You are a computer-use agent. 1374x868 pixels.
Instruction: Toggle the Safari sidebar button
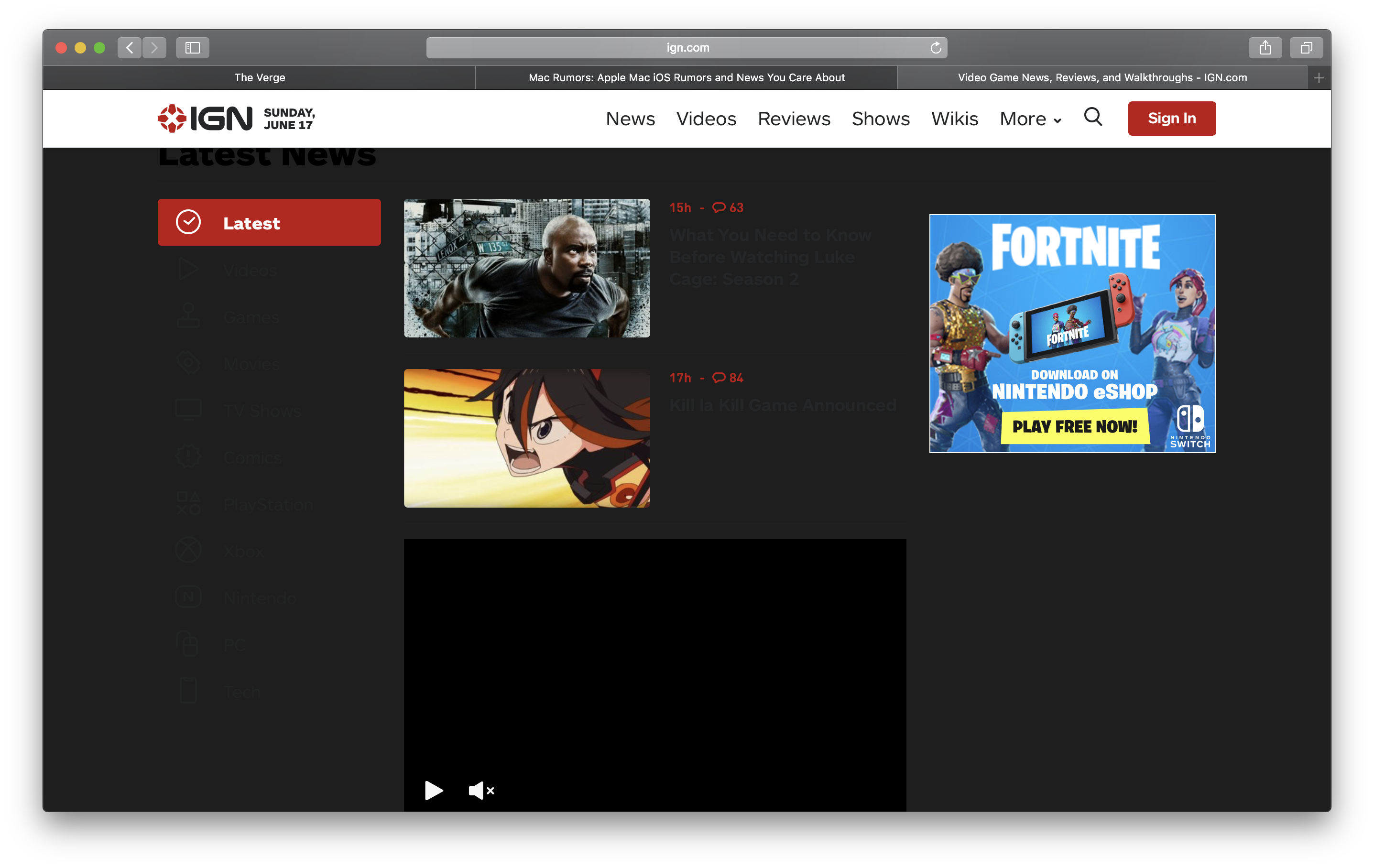pyautogui.click(x=192, y=48)
